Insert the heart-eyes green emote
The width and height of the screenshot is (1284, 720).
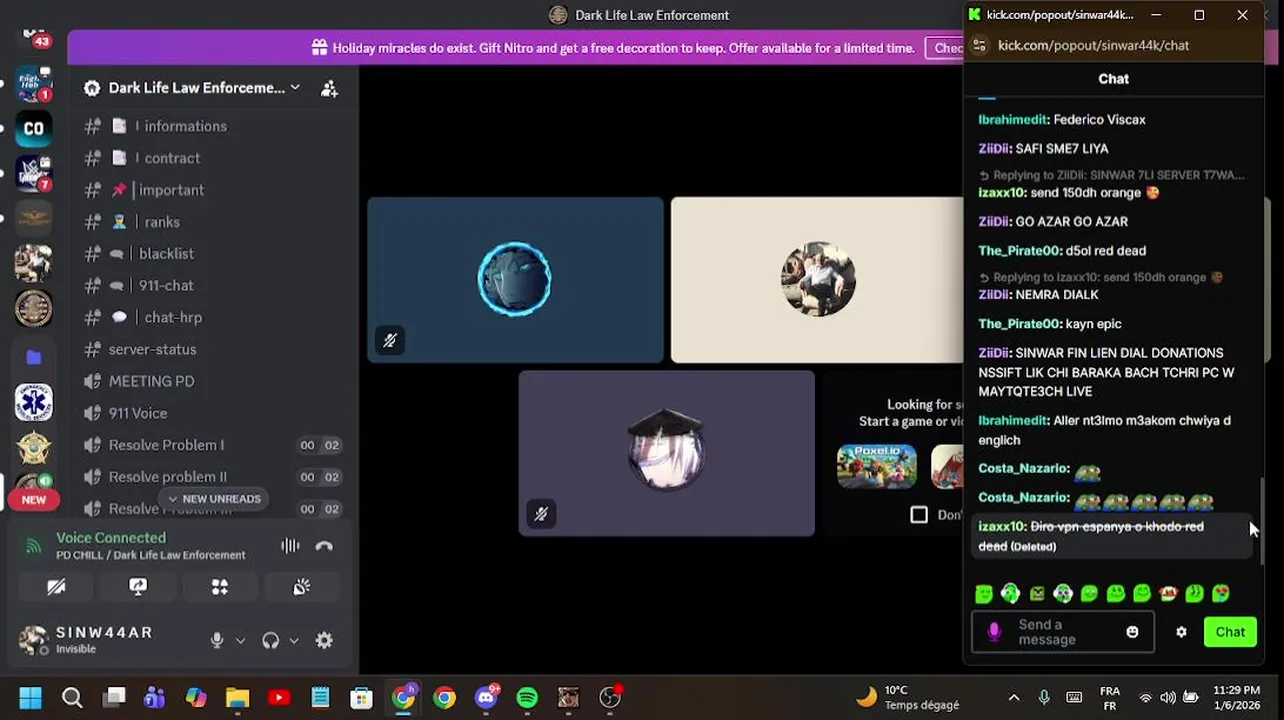[x=1220, y=594]
